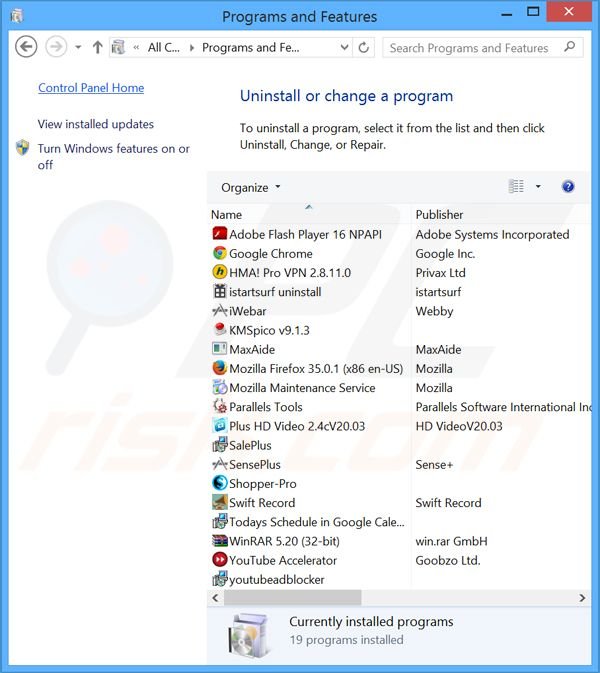Click publisher "Adobe Systems Incorporated"
The height and width of the screenshot is (673, 600).
(x=492, y=234)
